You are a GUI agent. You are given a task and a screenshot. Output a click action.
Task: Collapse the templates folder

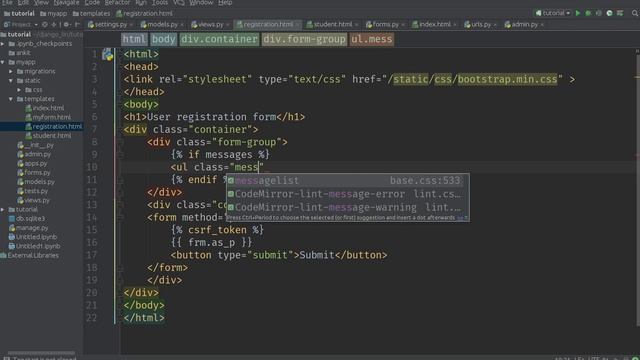tap(11, 99)
